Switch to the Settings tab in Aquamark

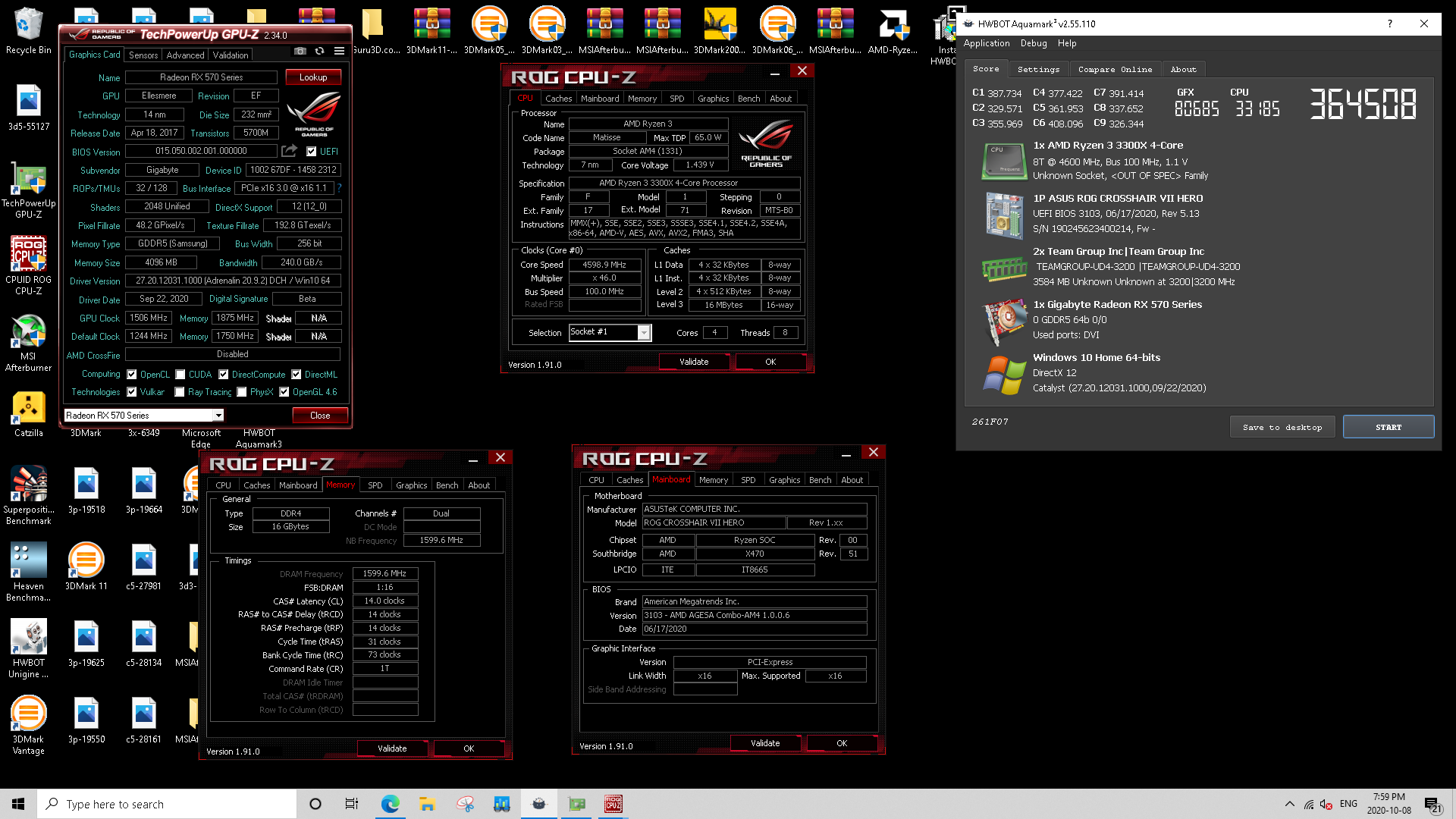(1038, 69)
